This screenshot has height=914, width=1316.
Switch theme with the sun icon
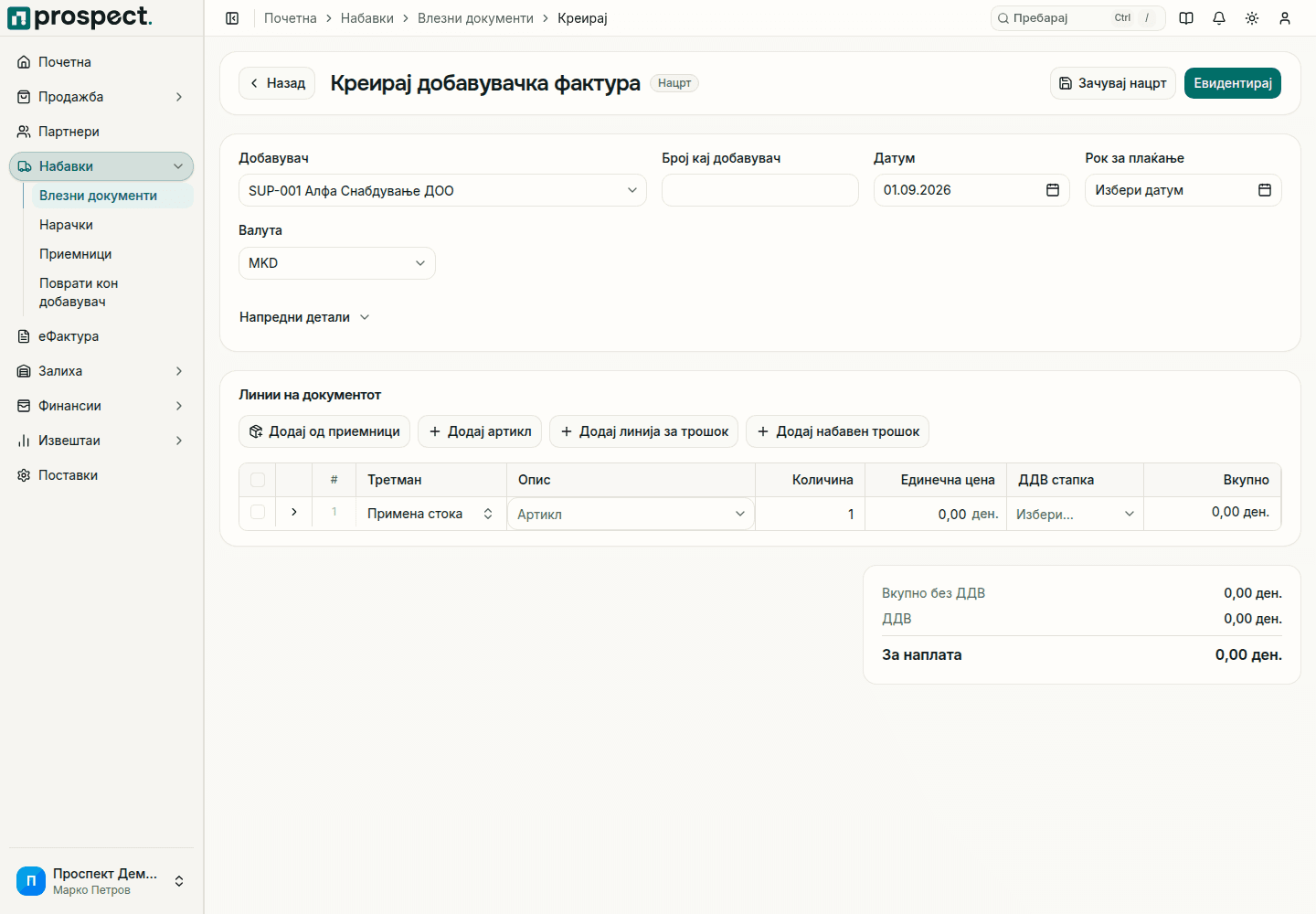1252,18
